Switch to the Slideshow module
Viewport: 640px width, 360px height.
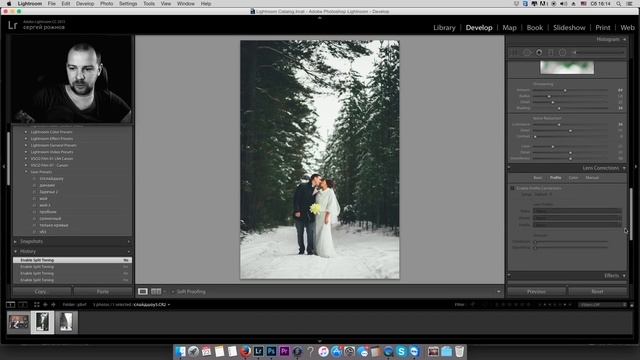tap(569, 27)
